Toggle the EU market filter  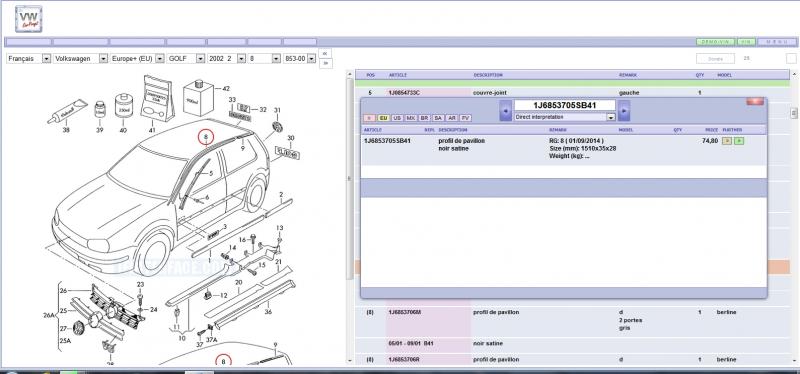383,118
